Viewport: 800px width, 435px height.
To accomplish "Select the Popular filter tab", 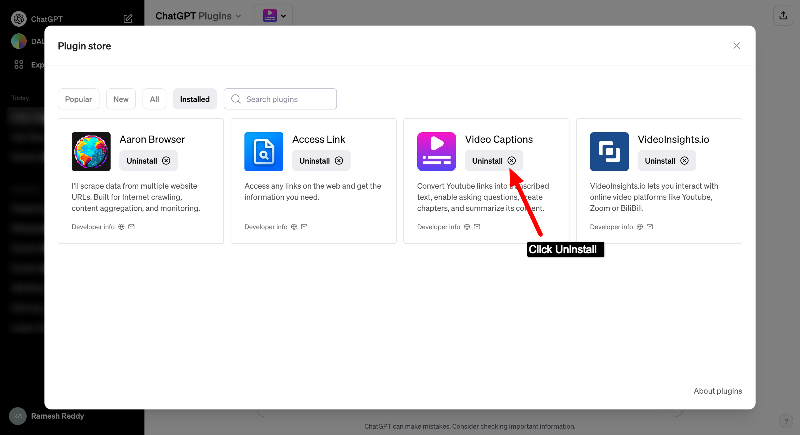I will point(79,99).
